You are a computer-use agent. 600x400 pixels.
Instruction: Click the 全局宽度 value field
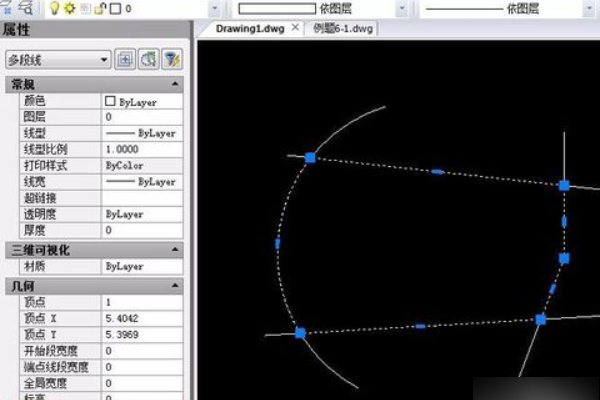(x=142, y=383)
